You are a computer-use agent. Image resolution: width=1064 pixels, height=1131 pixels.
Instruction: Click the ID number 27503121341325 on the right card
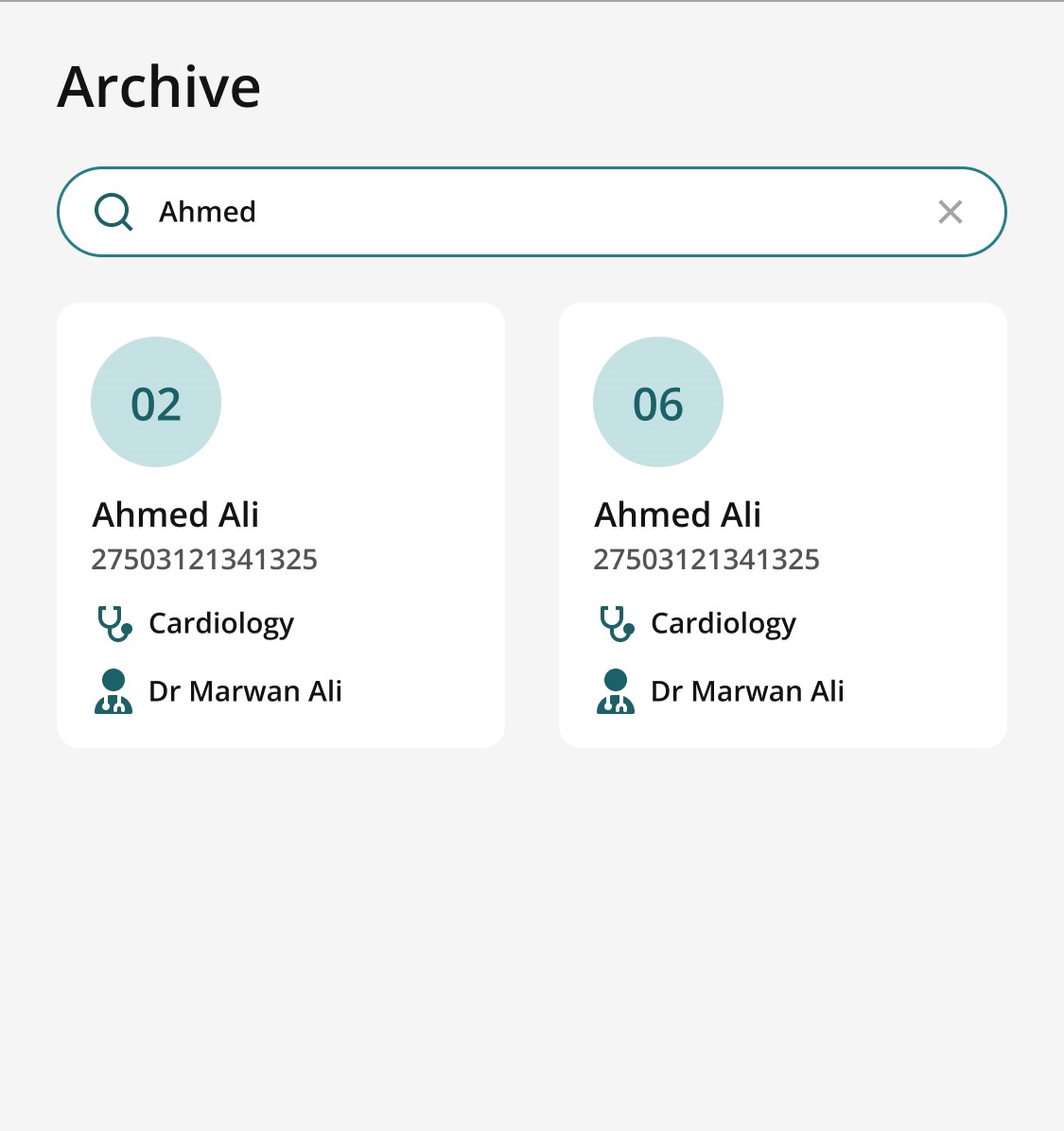coord(706,560)
